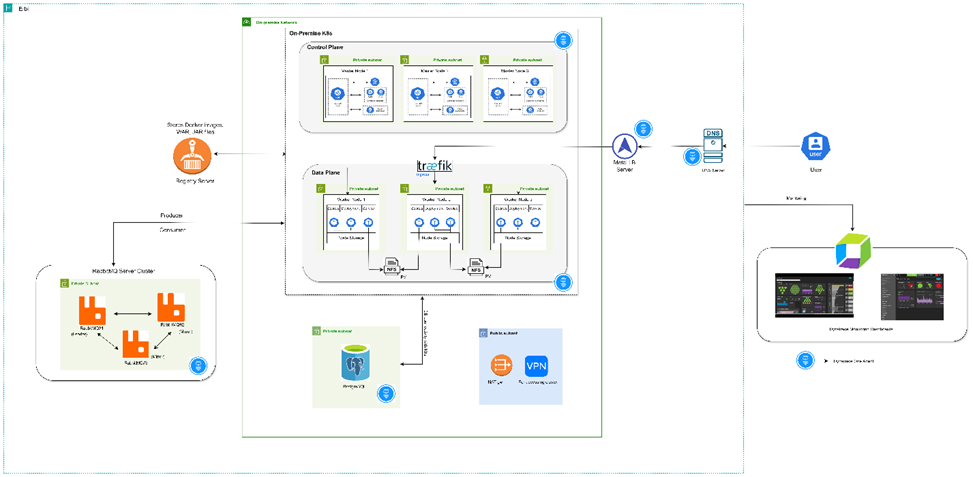
Task: Click the OneAgent badge beside DNS server
Action: (x=692, y=157)
